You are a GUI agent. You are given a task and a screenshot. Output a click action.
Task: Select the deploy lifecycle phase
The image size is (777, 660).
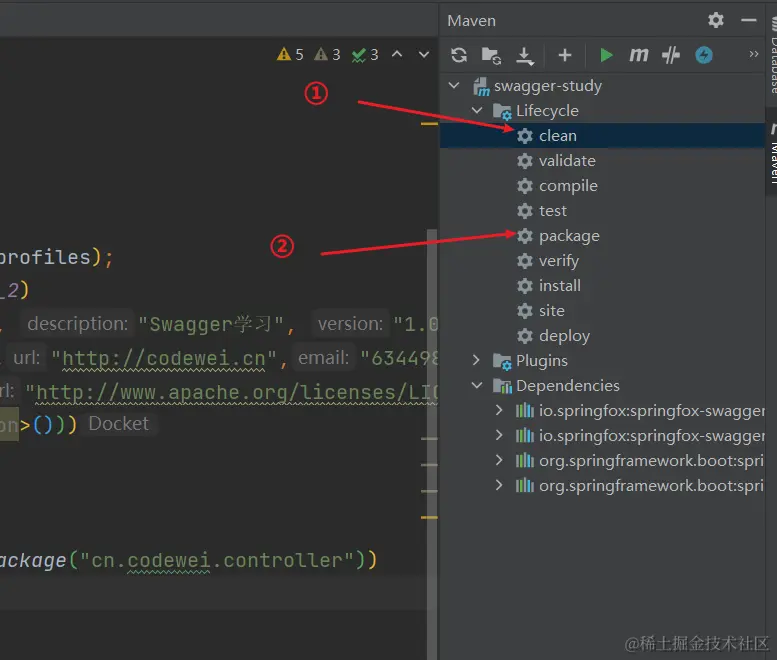coord(602,335)
